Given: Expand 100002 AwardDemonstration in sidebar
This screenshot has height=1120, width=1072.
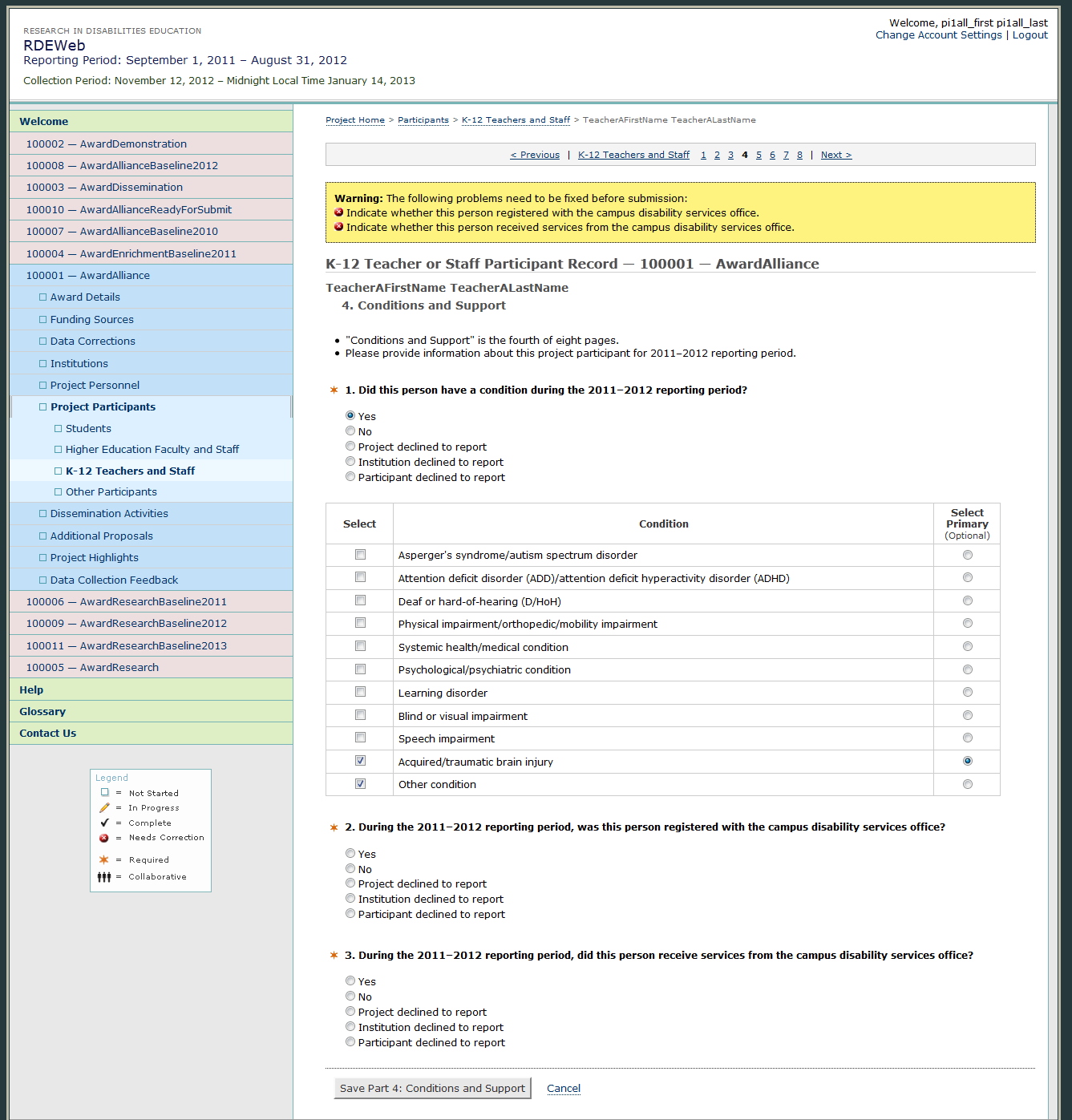Looking at the screenshot, I should click(106, 144).
